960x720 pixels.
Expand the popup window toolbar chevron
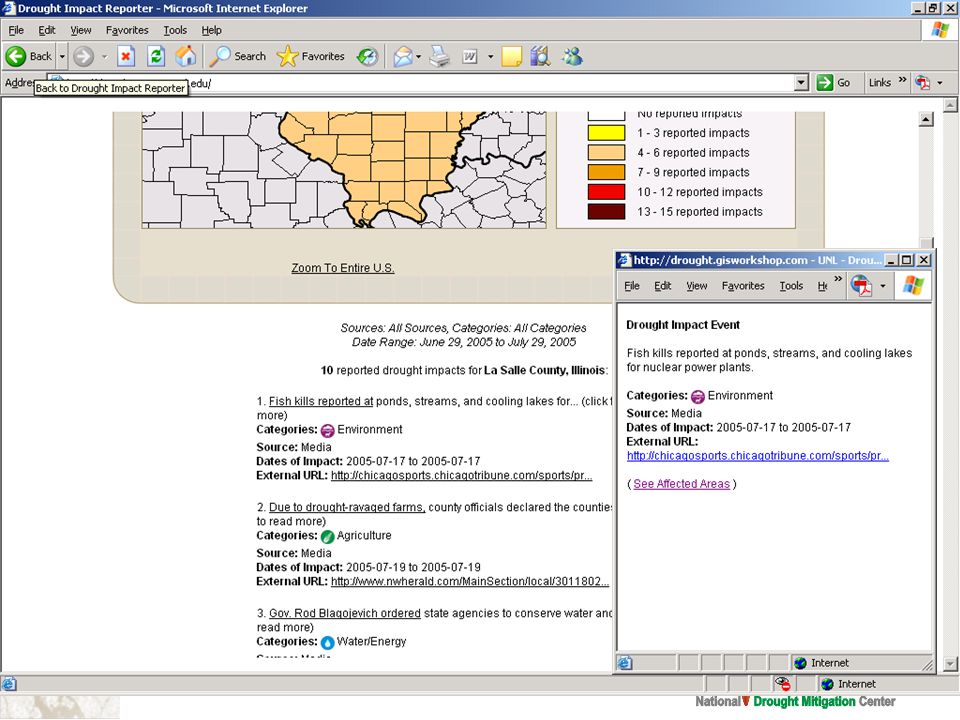click(x=838, y=279)
